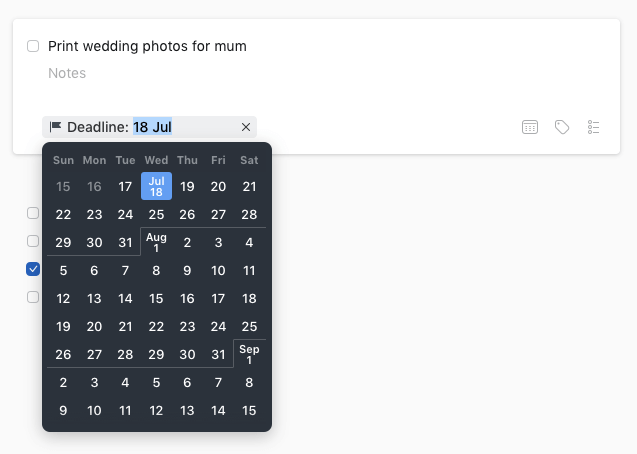Check off 'Print wedding photos for mum'
The height and width of the screenshot is (454, 637).
pyautogui.click(x=33, y=46)
